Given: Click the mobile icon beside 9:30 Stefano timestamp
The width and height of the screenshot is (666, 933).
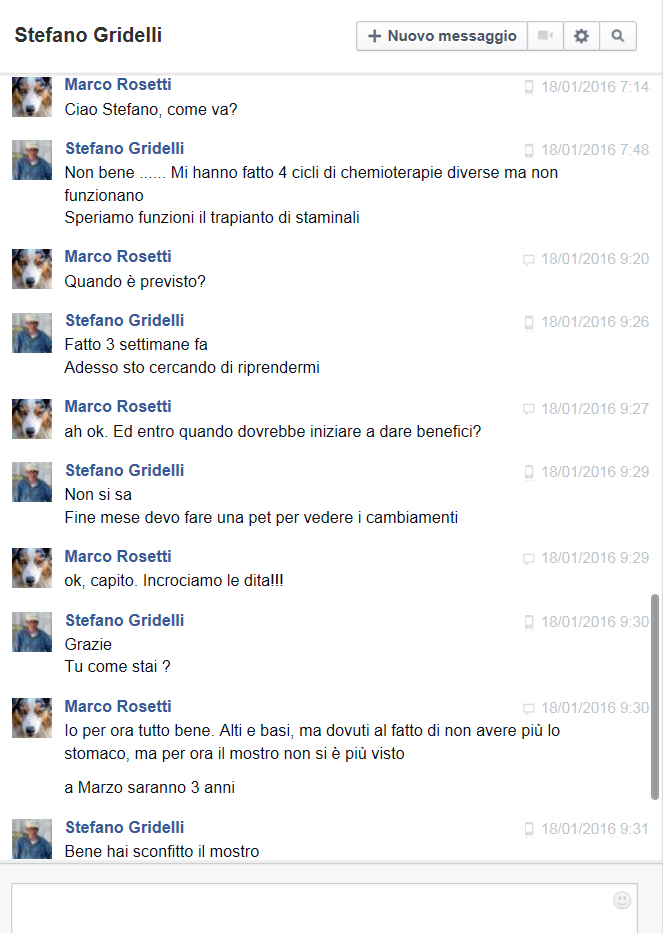Looking at the screenshot, I should click(x=529, y=622).
